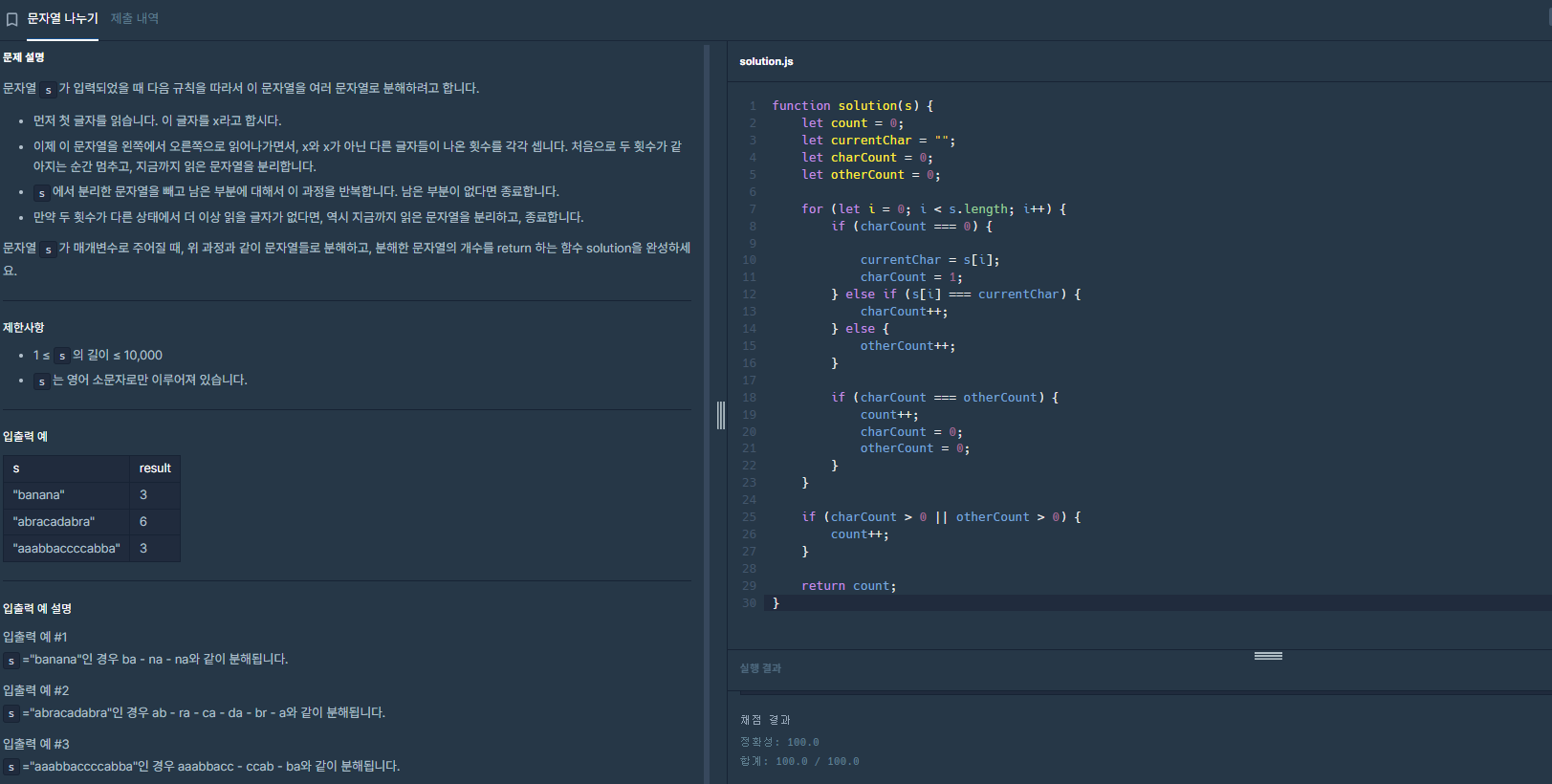
Task: Click the line 'currentChar = s[i];'
Action: point(929,260)
